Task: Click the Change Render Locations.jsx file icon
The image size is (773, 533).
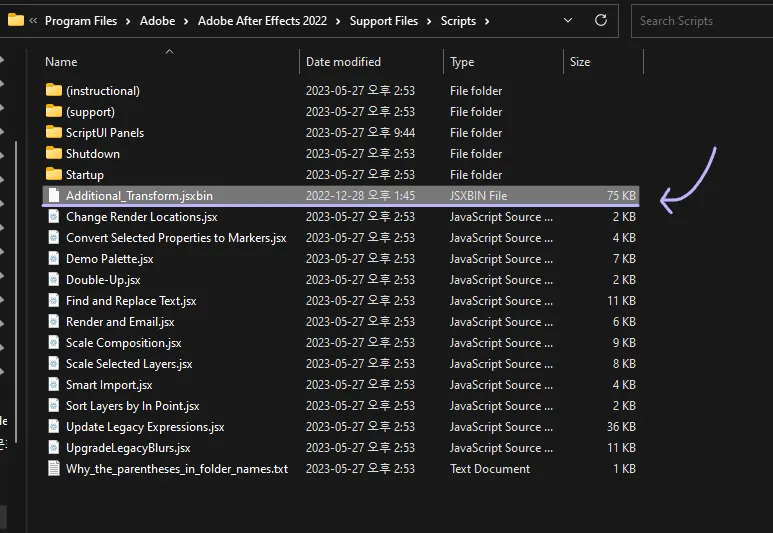Action: 54,216
